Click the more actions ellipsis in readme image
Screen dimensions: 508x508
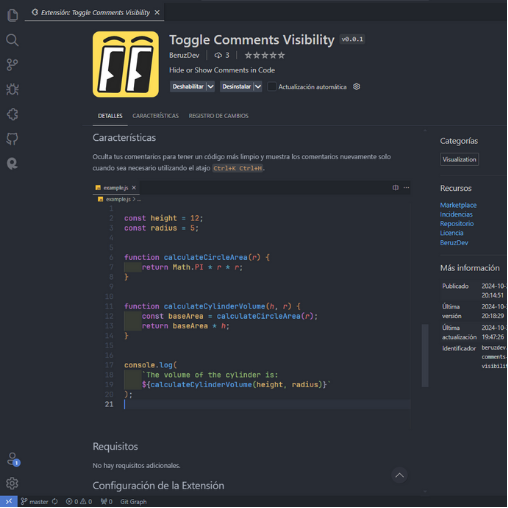pyautogui.click(x=406, y=188)
